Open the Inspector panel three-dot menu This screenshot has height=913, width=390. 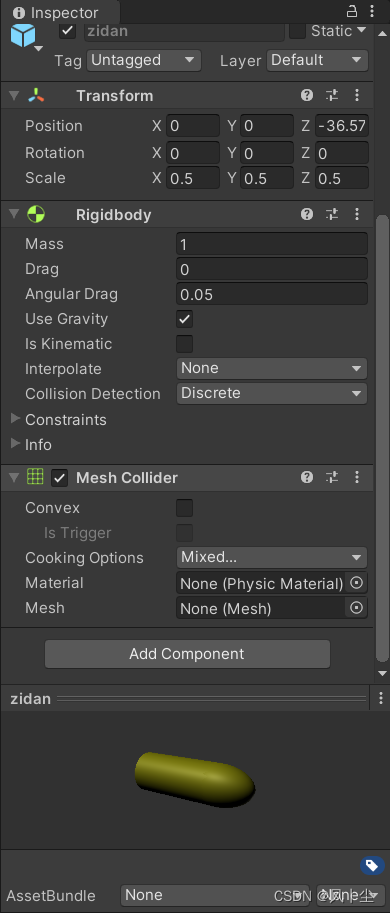coord(372,11)
